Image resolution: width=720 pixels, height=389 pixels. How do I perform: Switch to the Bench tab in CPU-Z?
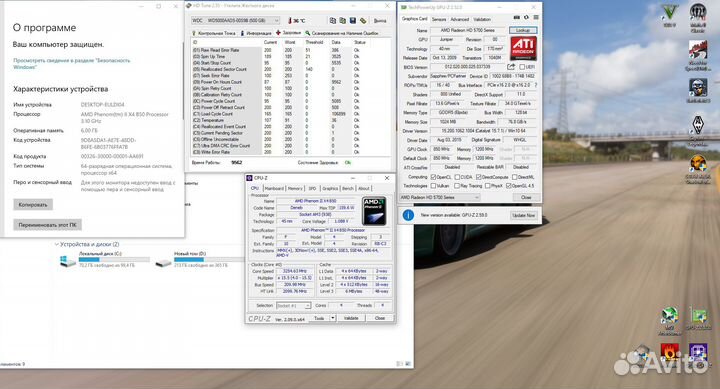(348, 188)
